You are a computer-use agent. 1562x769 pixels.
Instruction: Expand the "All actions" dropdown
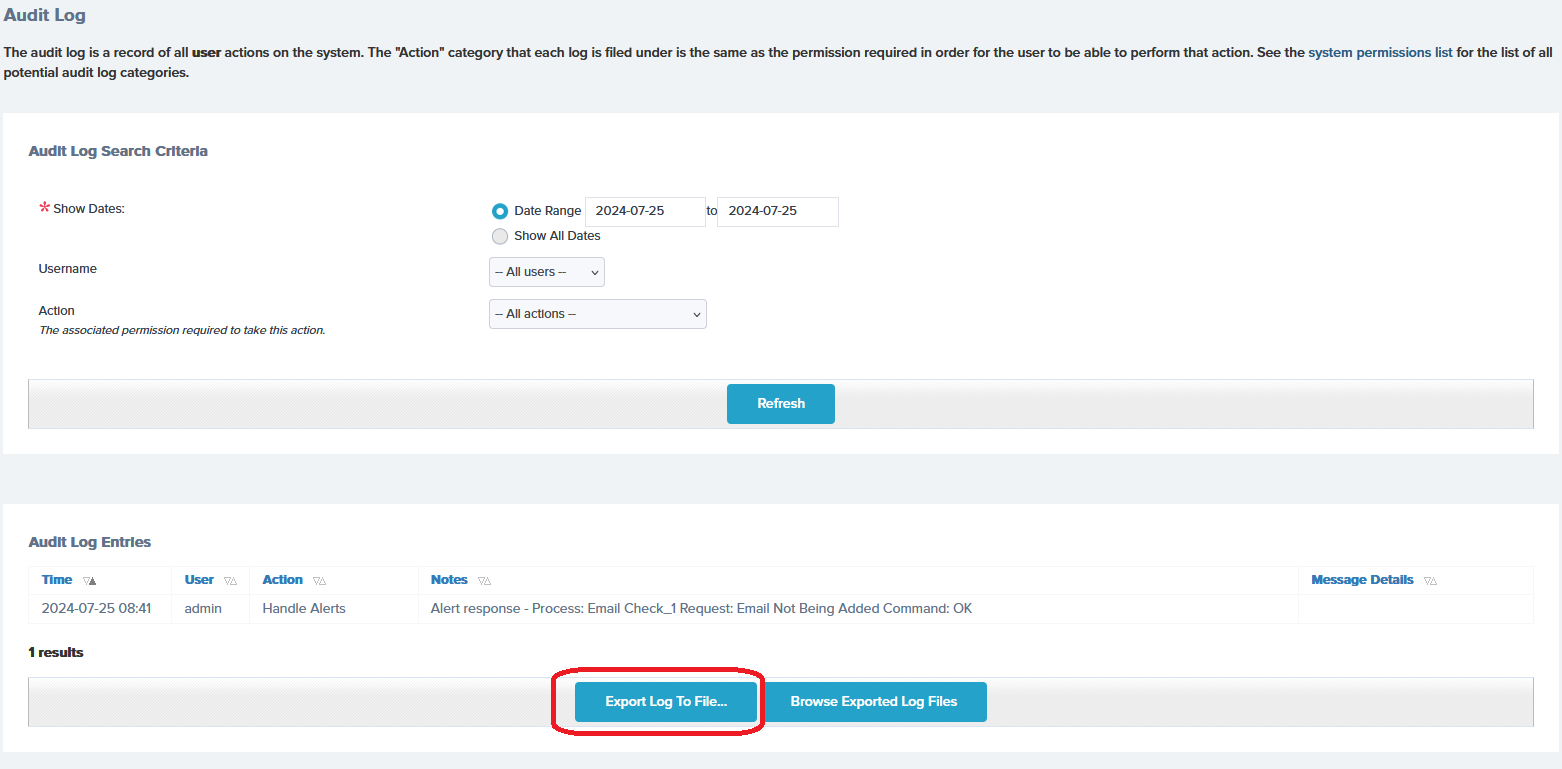tap(597, 314)
